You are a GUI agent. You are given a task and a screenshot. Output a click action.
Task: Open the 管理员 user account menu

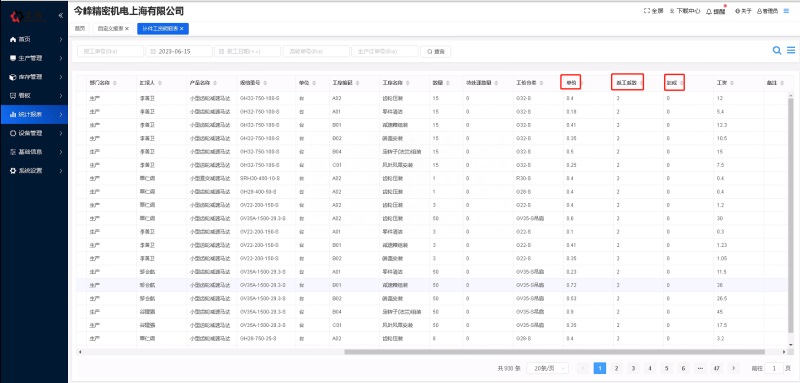coord(767,11)
